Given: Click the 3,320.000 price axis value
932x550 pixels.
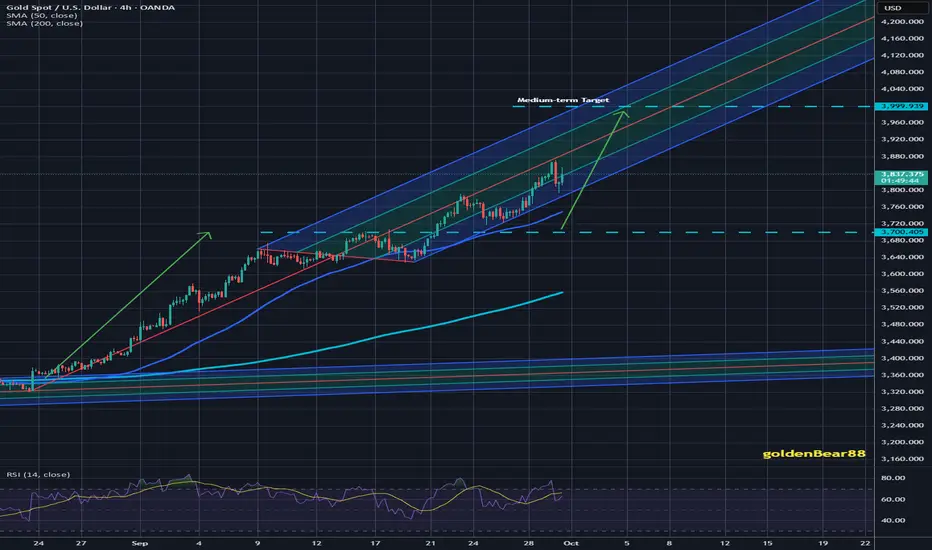Looking at the screenshot, I should pyautogui.click(x=902, y=391).
